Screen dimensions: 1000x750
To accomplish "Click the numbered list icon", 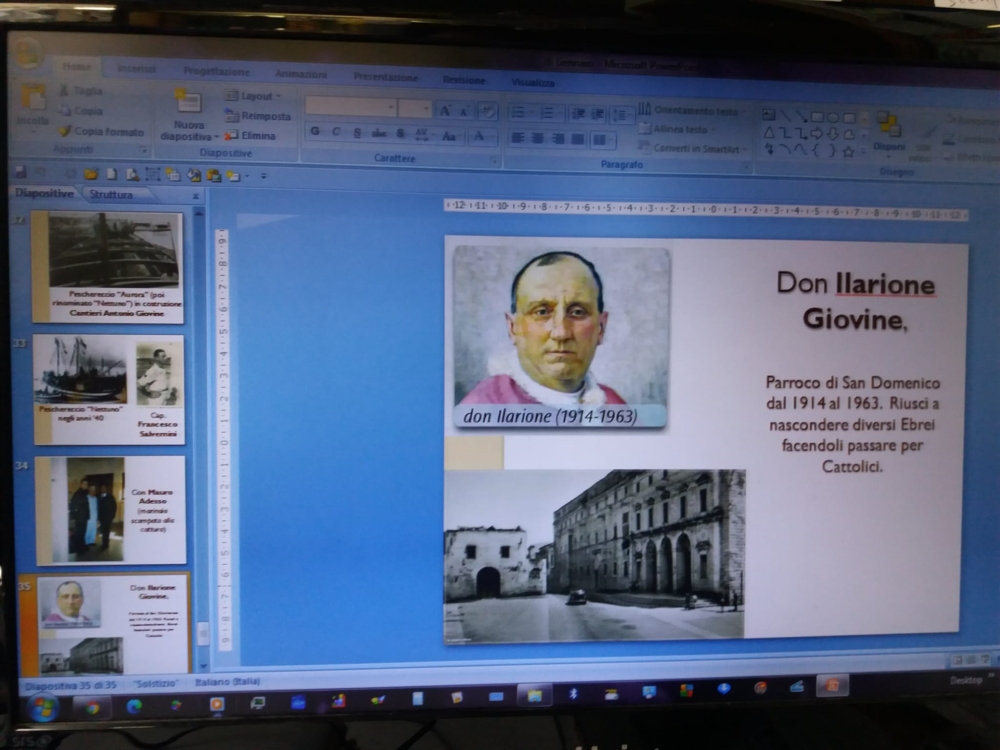I will point(548,114).
